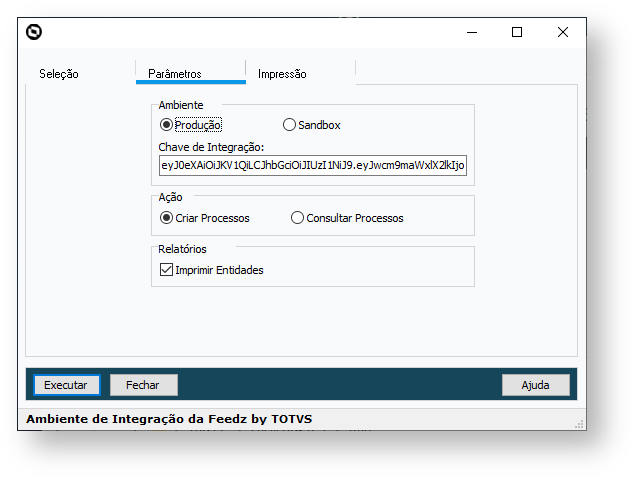635x479 pixels.
Task: Click the Fechar button
Action: pyautogui.click(x=143, y=385)
